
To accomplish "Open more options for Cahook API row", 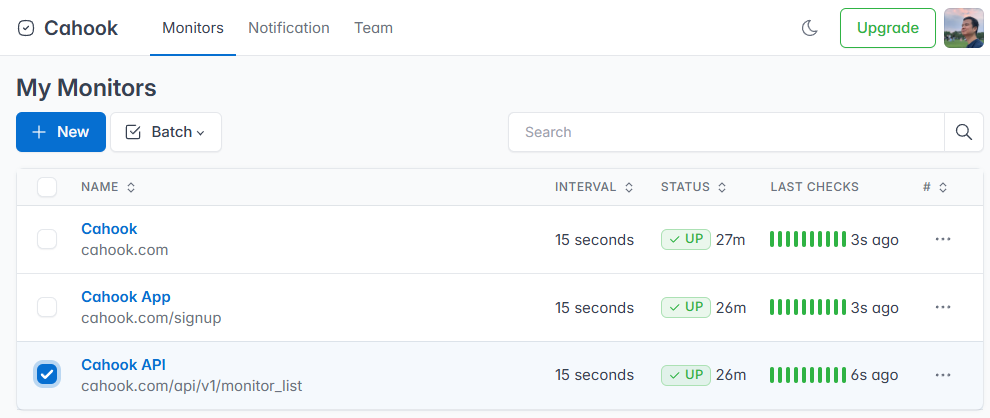I will [x=943, y=375].
